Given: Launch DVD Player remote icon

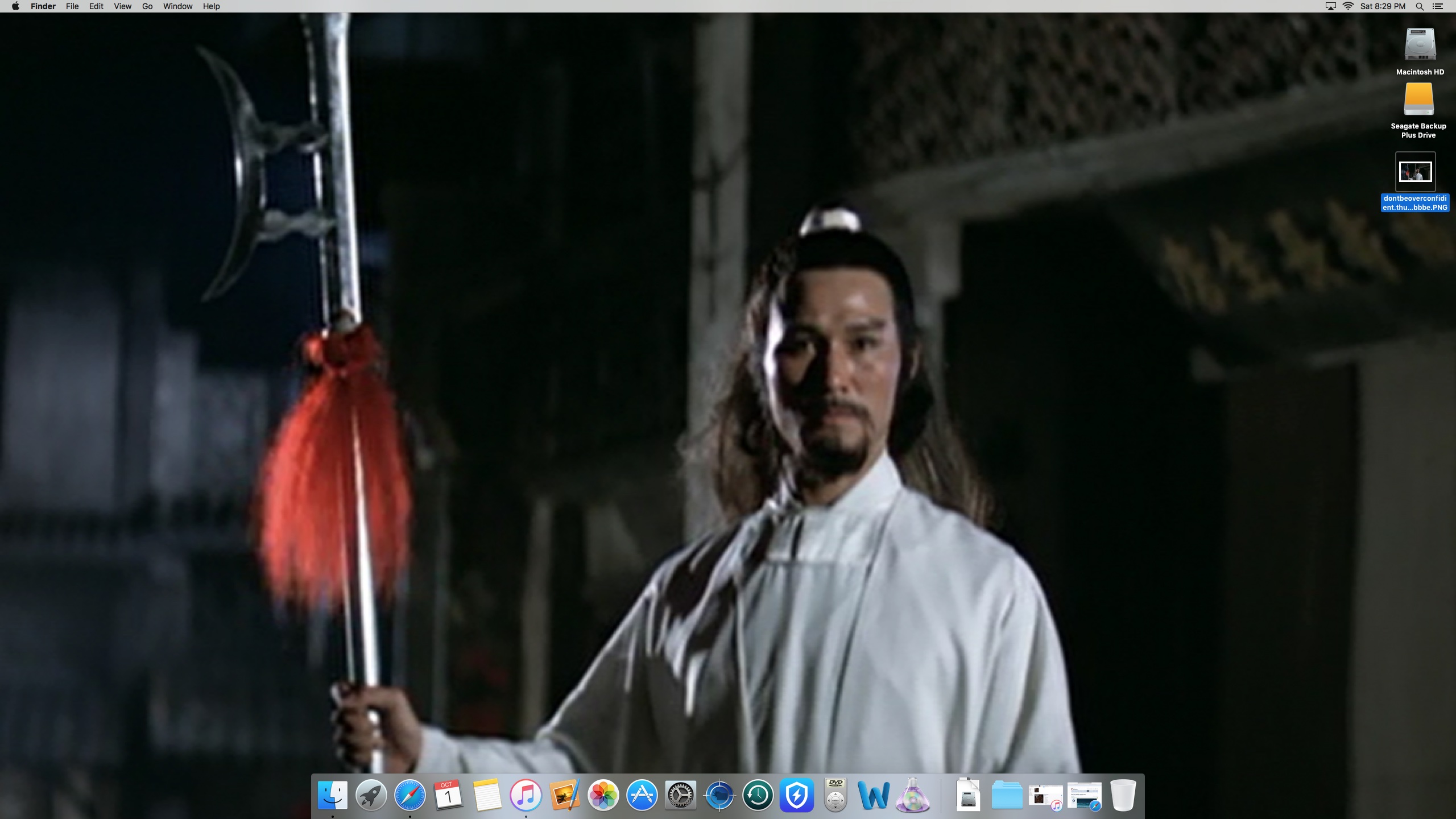Looking at the screenshot, I should click(x=835, y=795).
